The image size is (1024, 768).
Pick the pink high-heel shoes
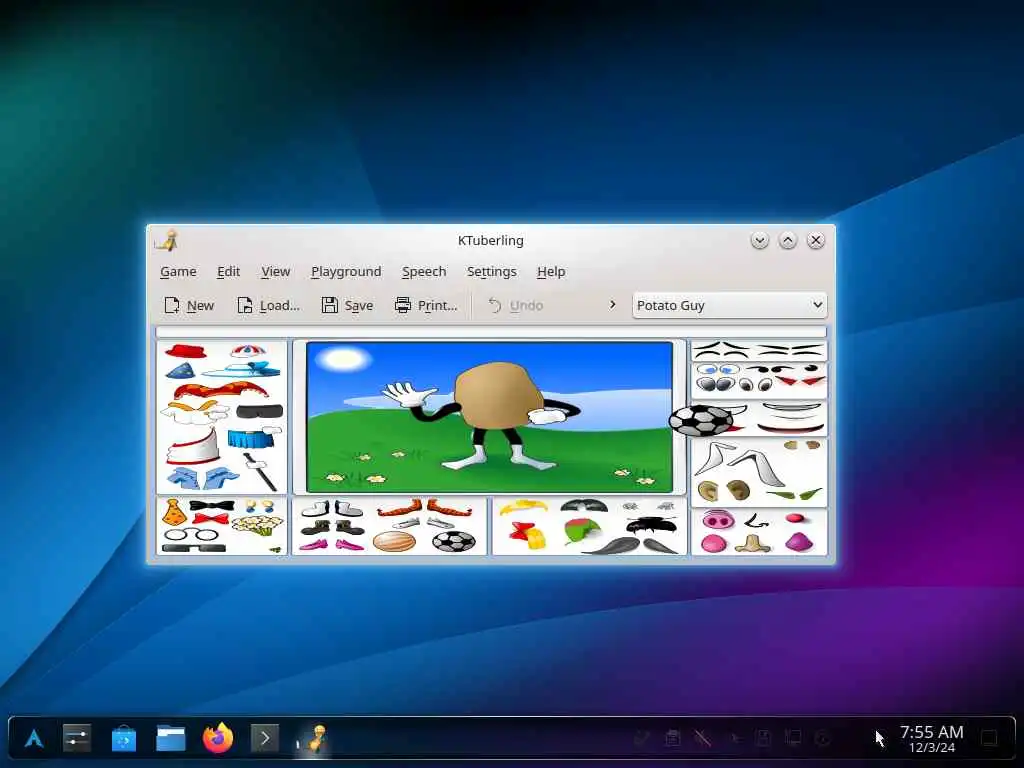331,544
